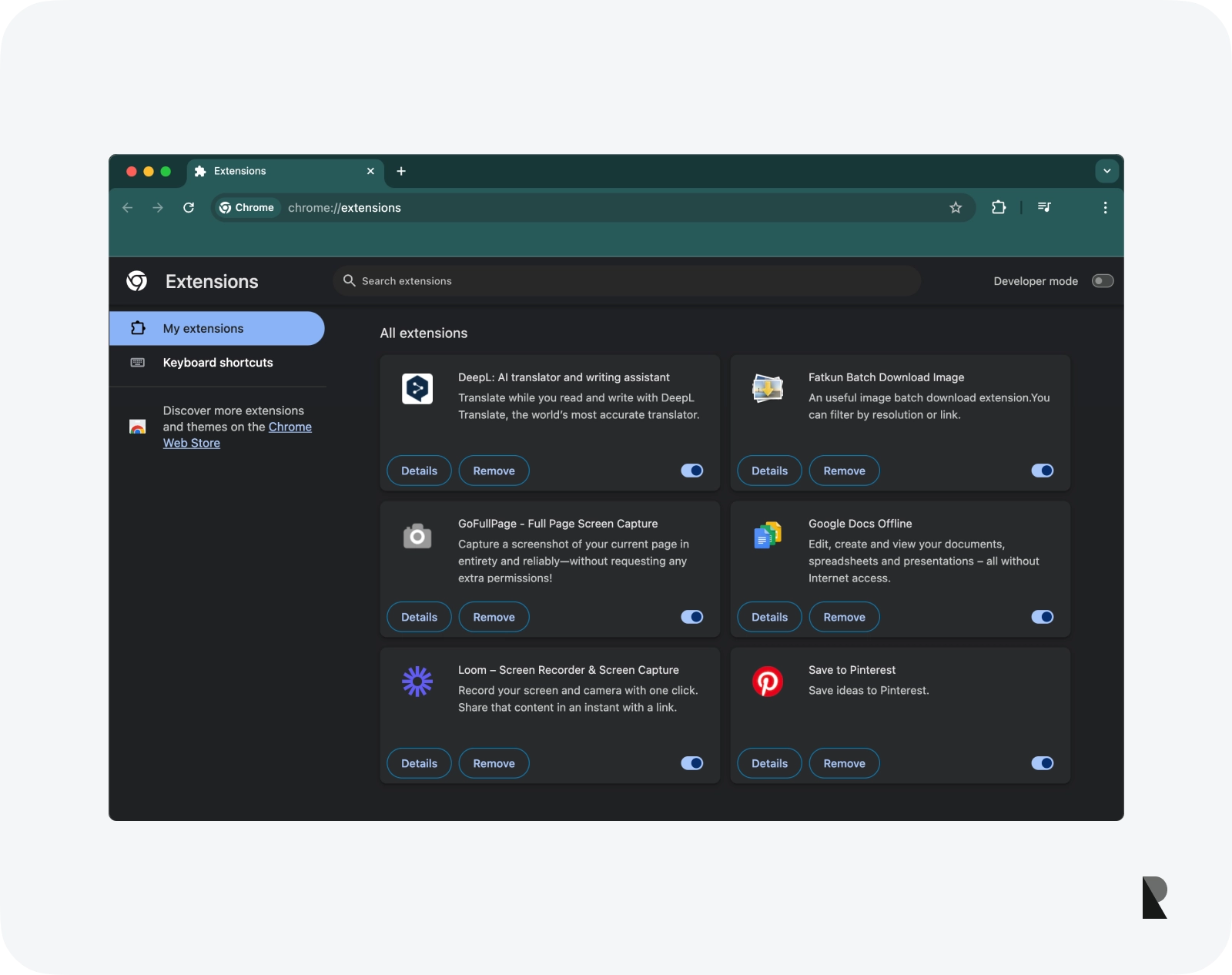Go forward to the next page
The width and height of the screenshot is (1232, 975).
point(158,207)
